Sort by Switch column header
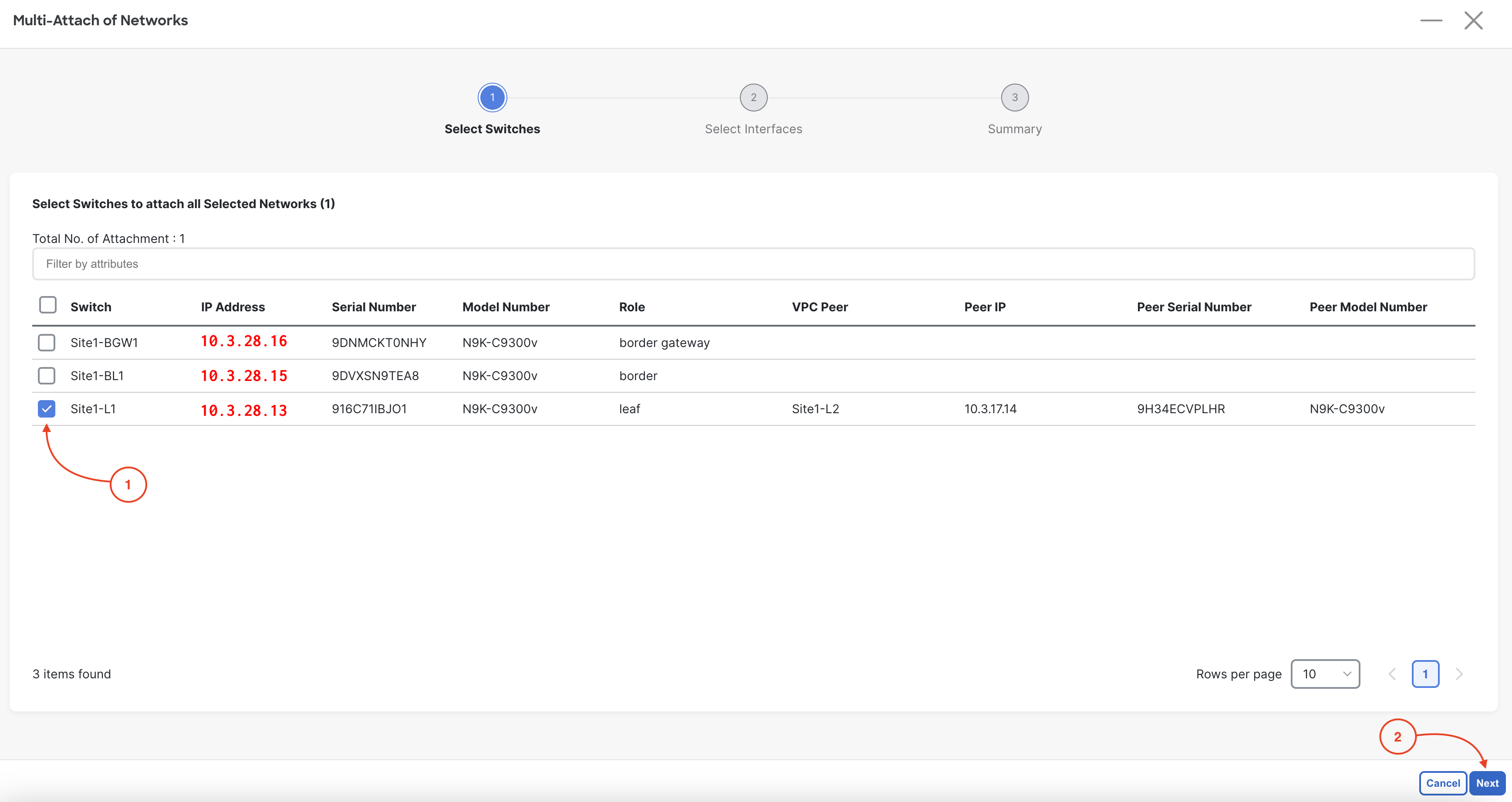 [x=91, y=307]
